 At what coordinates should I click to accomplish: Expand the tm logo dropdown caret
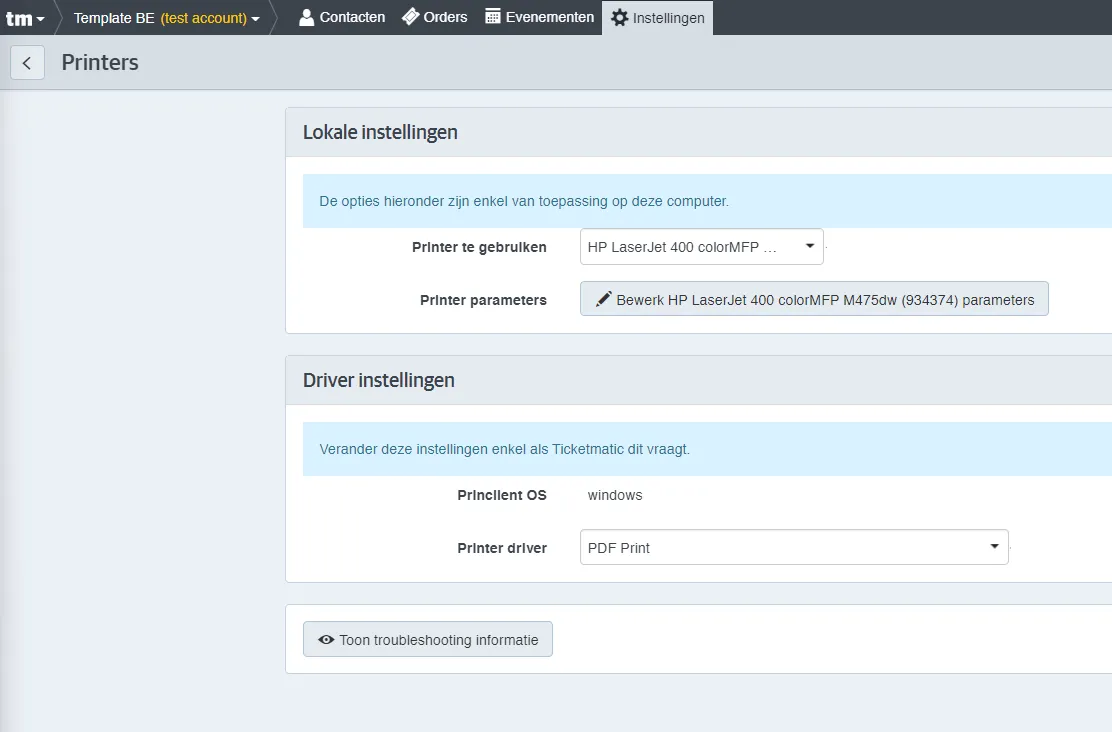tap(40, 19)
